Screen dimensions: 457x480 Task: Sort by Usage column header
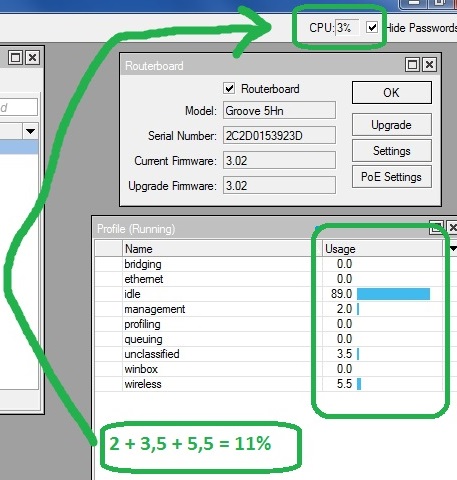click(x=382, y=249)
